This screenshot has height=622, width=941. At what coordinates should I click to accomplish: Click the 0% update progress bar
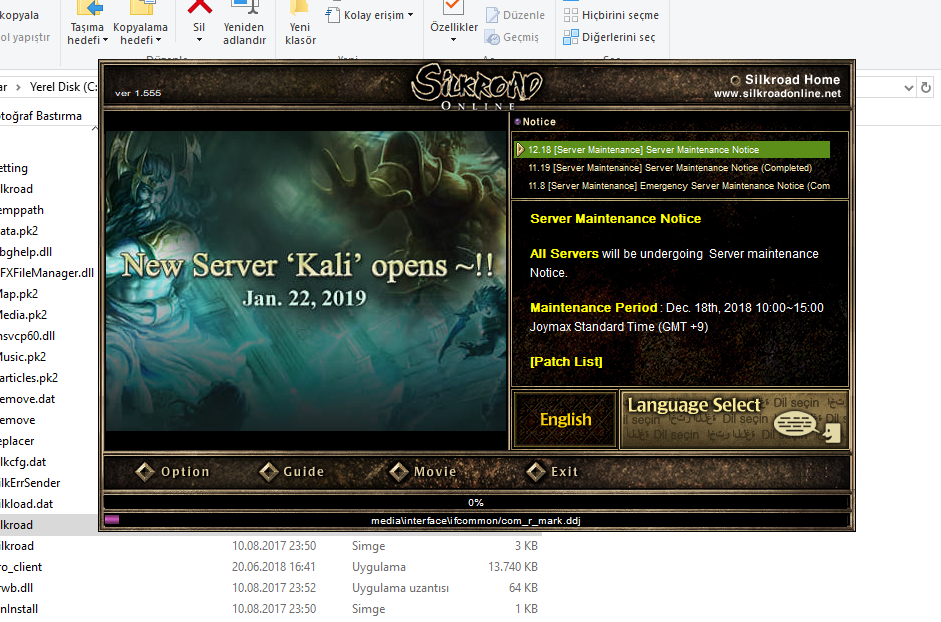point(477,503)
